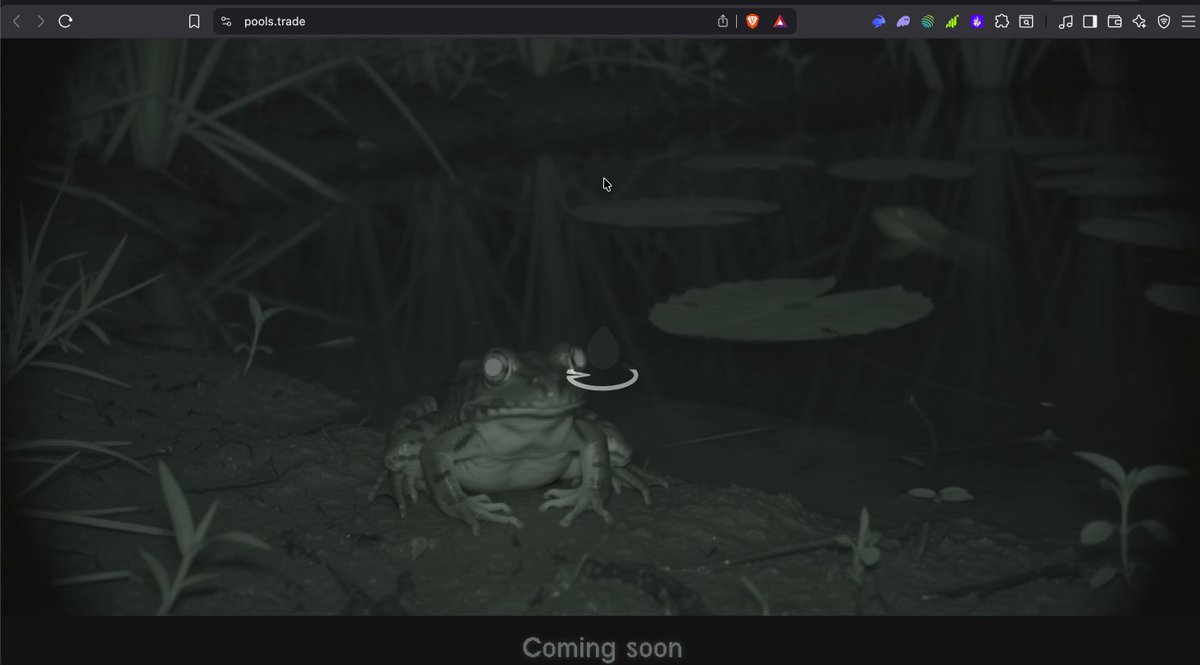
Task: Go back to the previous page
Action: 16,21
